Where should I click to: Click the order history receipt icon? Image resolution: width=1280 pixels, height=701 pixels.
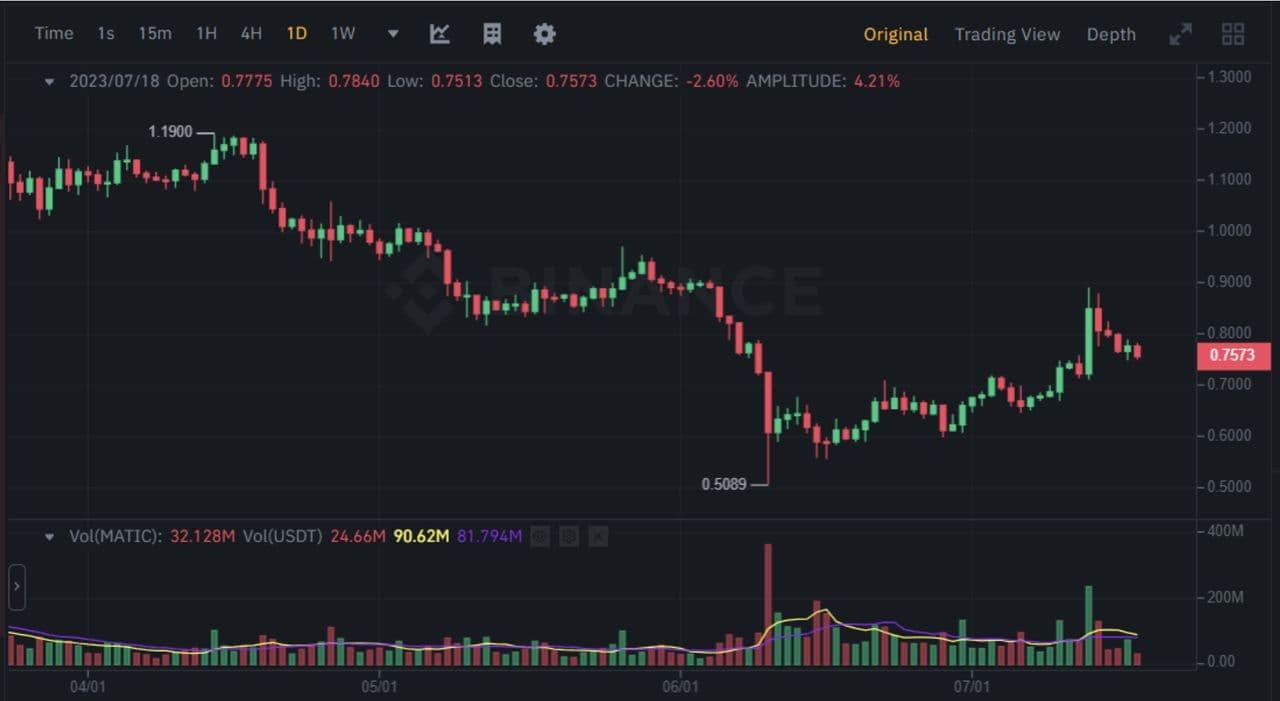pyautogui.click(x=492, y=34)
